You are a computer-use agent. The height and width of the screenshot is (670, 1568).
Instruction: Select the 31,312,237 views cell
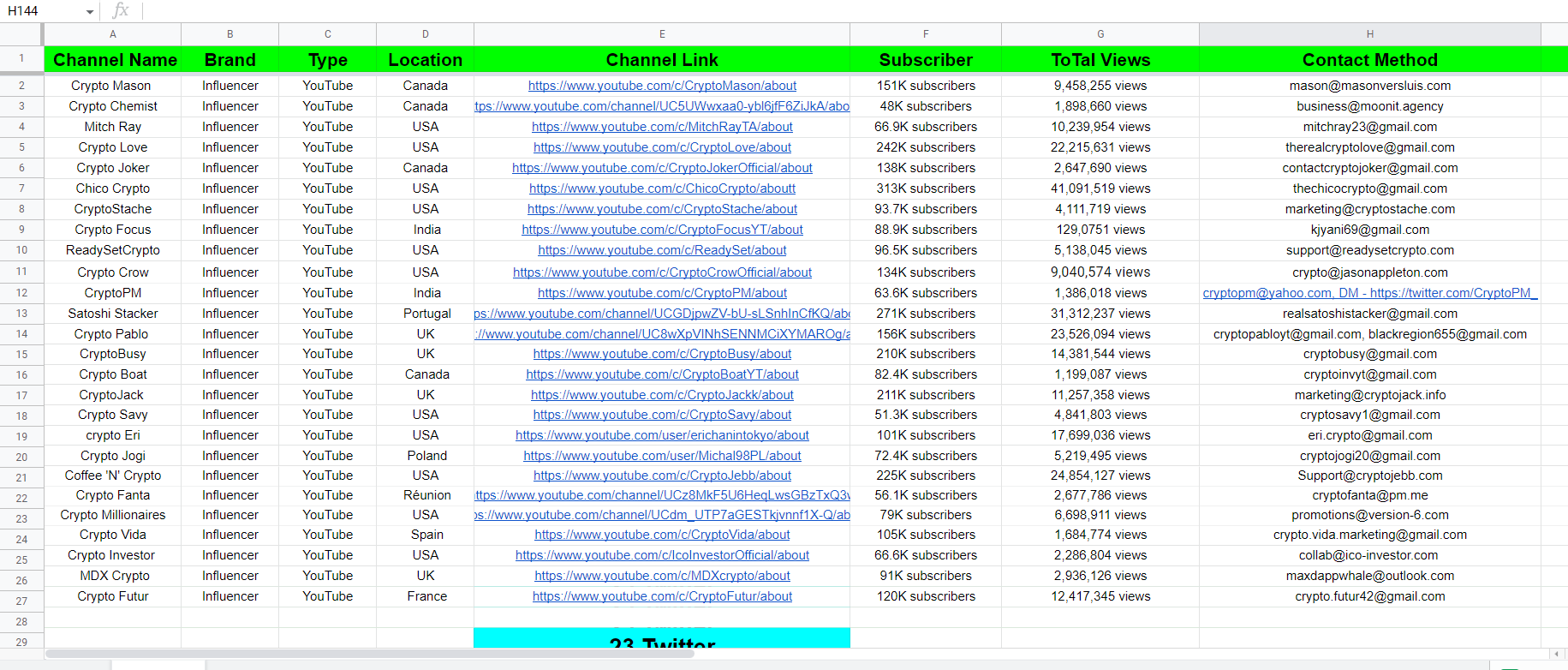click(x=1100, y=314)
